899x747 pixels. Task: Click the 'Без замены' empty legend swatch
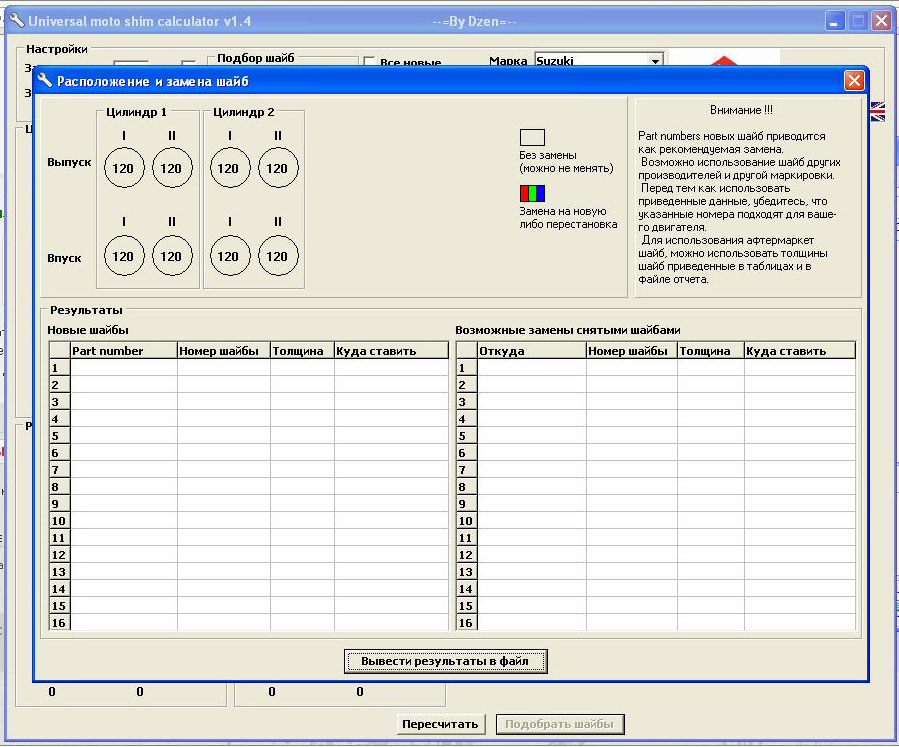tap(532, 137)
